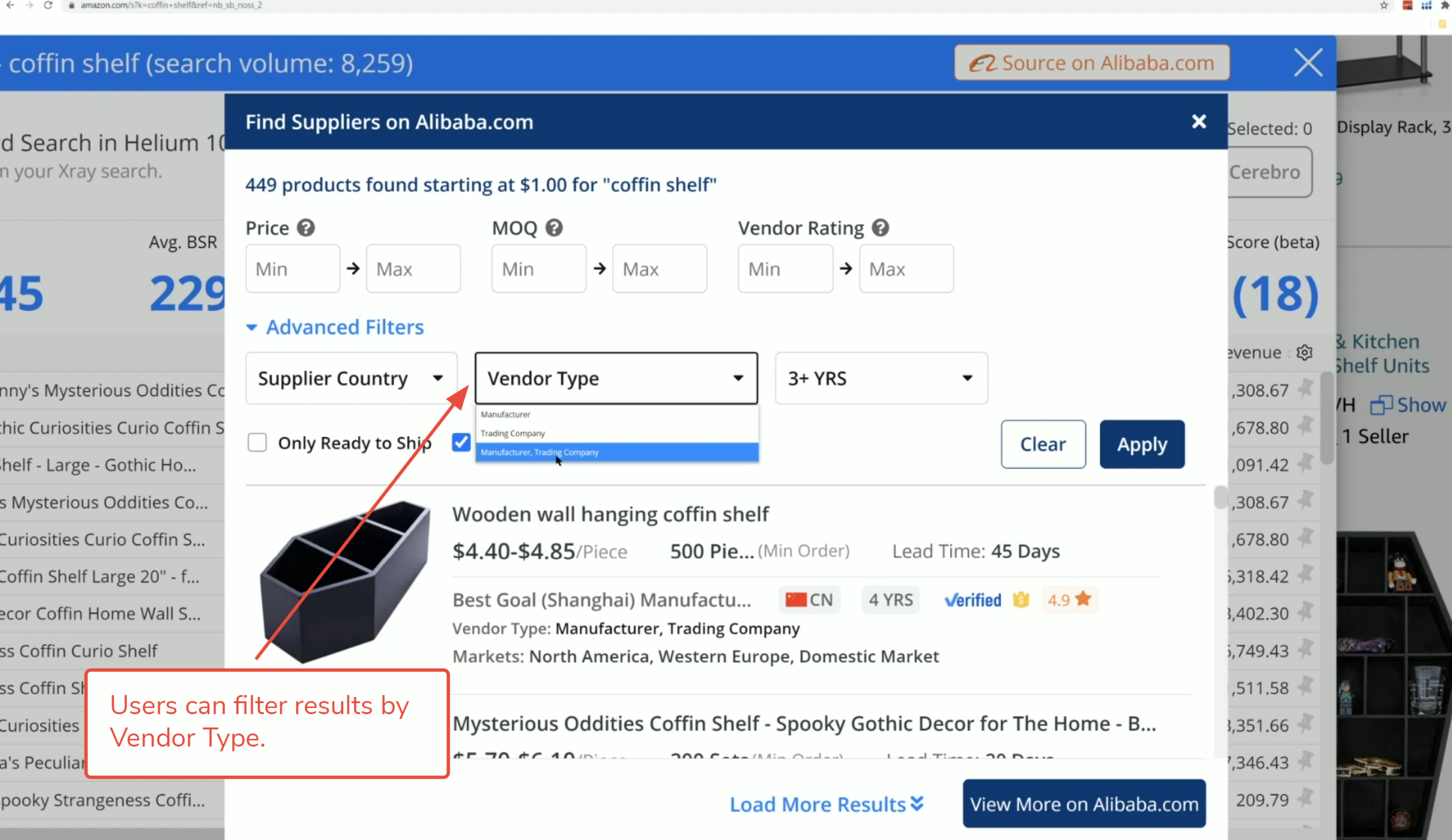Uncheck the checked blue checkbox
This screenshot has width=1452, height=840.
[461, 442]
